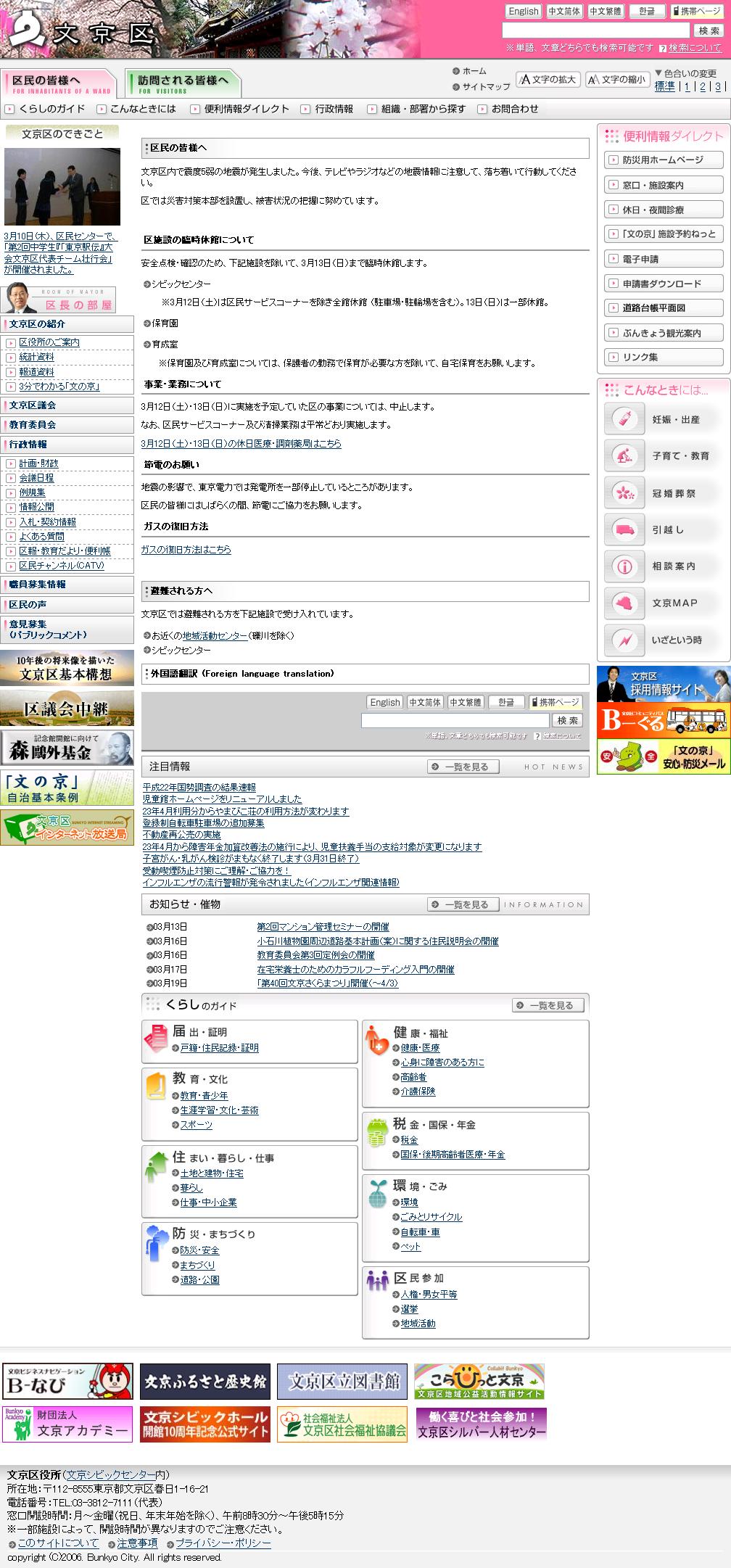The height and width of the screenshot is (1568, 731).
Task: Click the いざという時 lightning icon
Action: coord(624,640)
